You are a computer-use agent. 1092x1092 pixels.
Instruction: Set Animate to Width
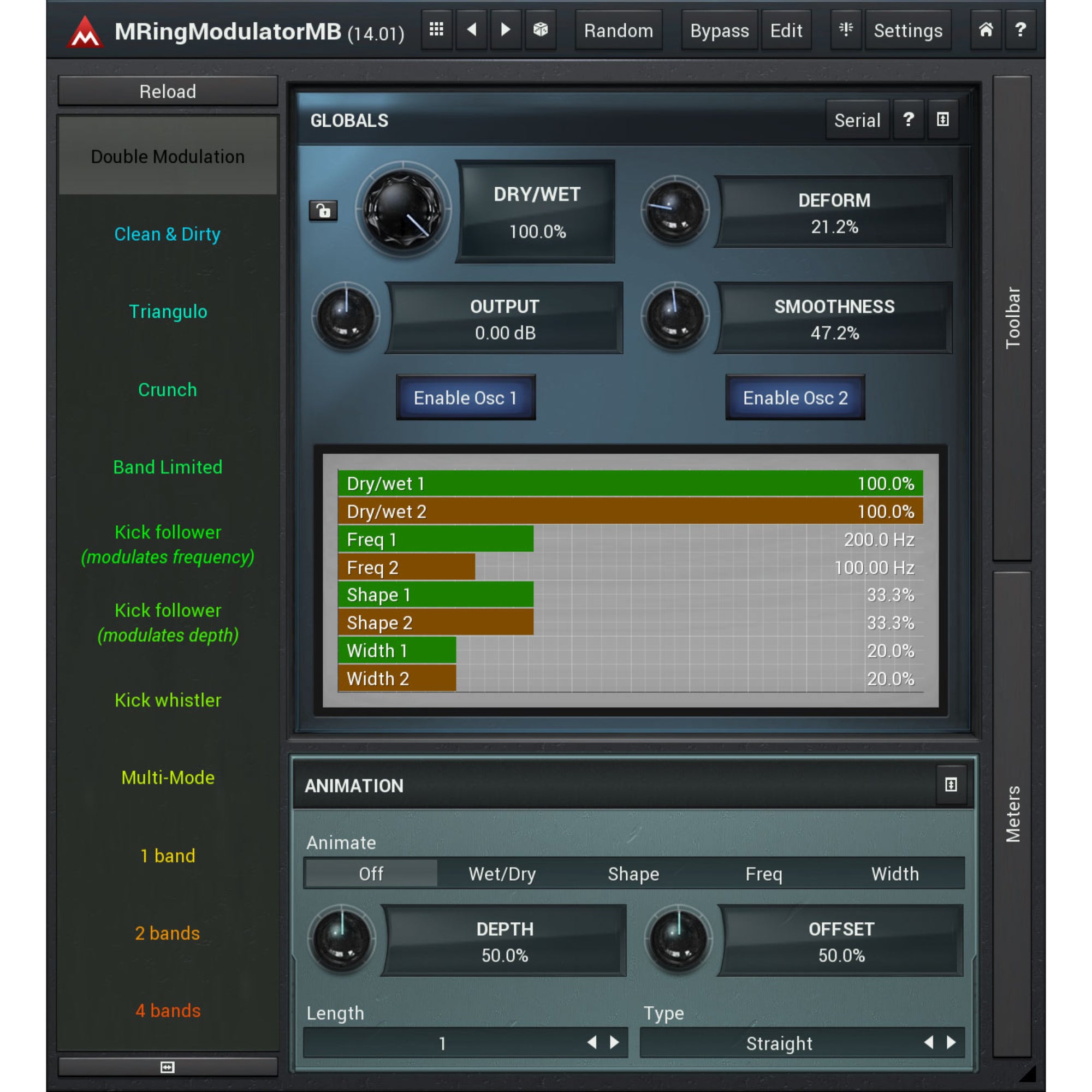[x=895, y=874]
